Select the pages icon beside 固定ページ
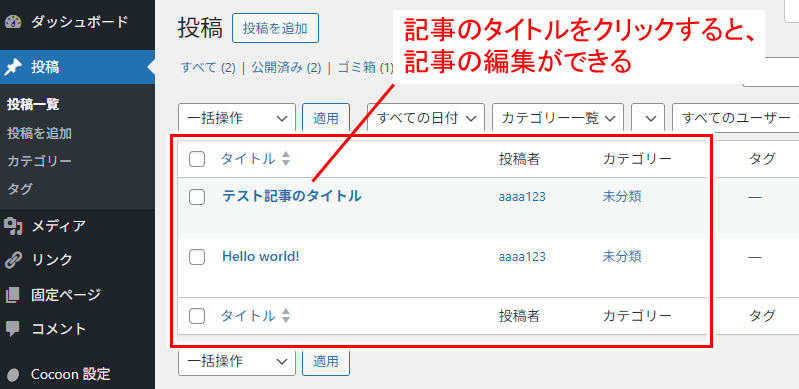Screen dimensions: 799x389 coord(13,295)
